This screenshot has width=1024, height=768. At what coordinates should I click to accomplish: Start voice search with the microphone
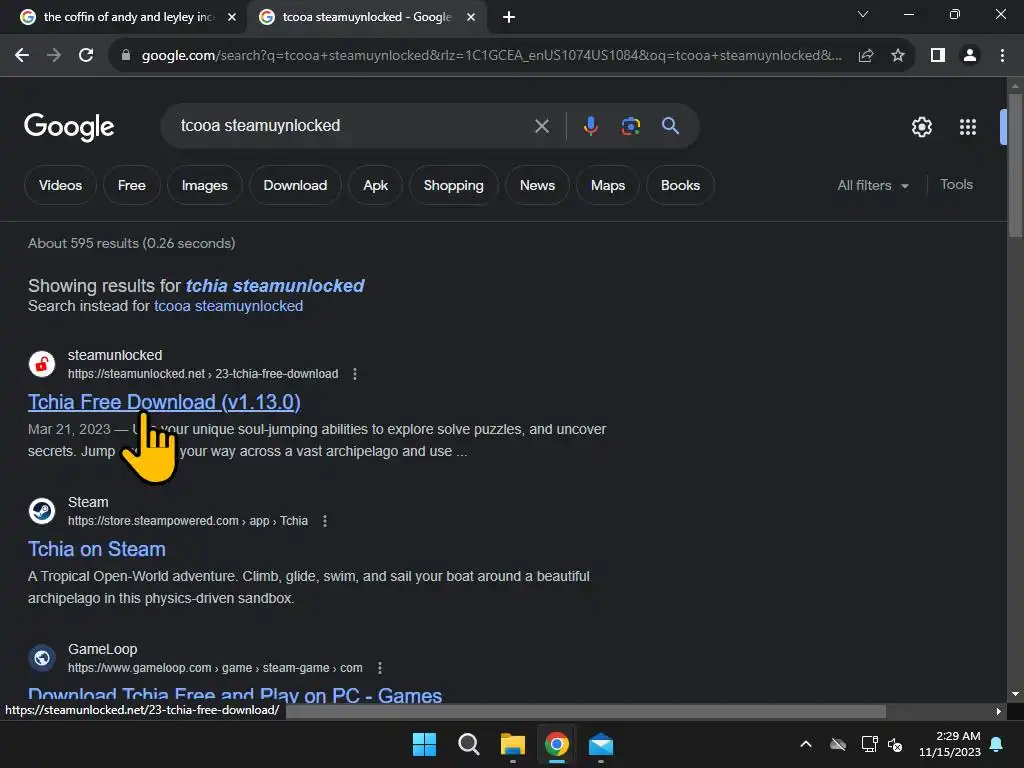(x=590, y=126)
